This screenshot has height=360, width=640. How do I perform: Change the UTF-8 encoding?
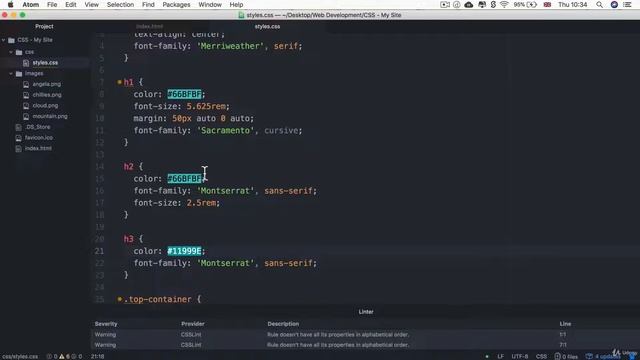point(520,356)
